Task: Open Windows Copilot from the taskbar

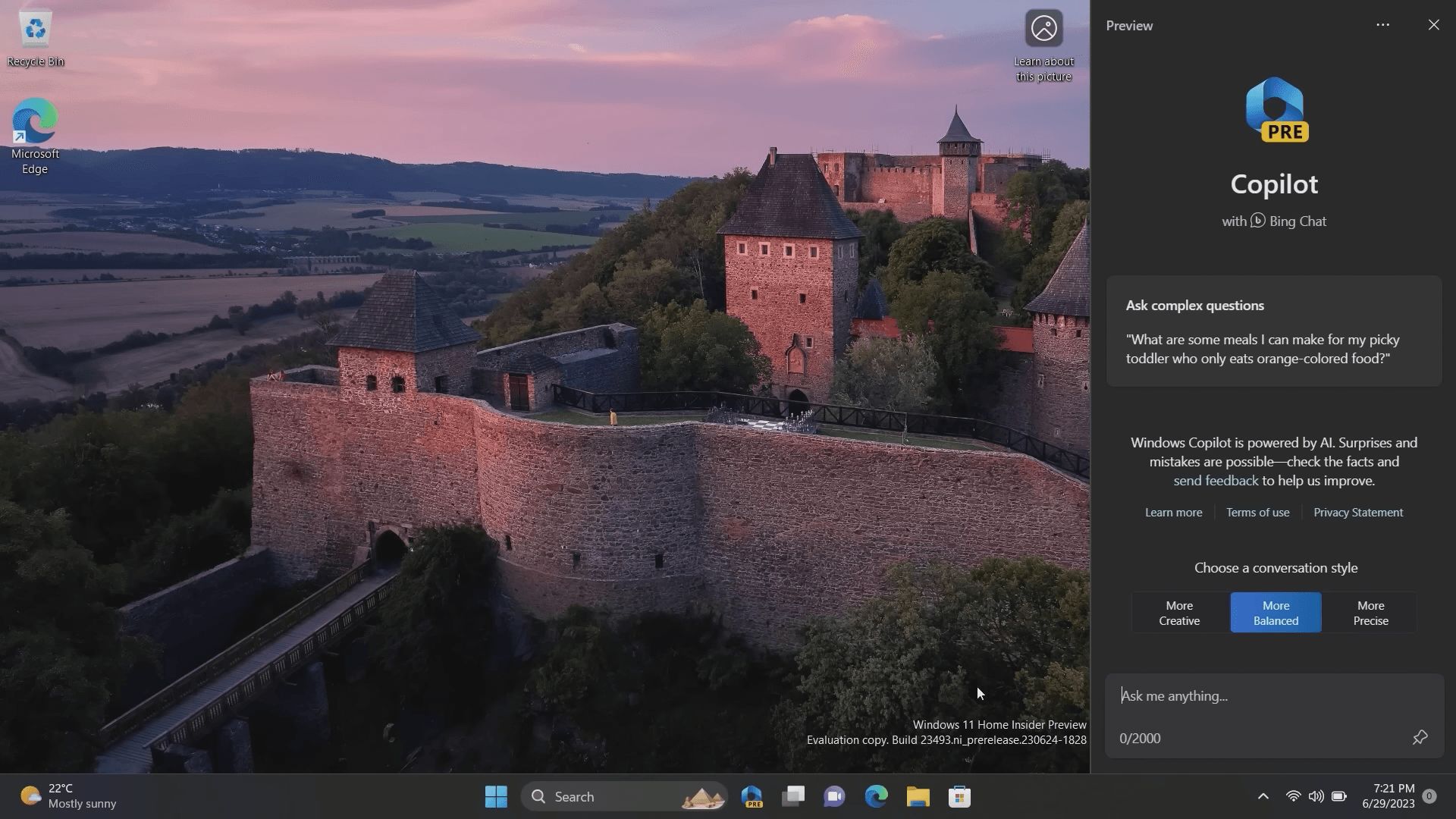Action: (752, 796)
